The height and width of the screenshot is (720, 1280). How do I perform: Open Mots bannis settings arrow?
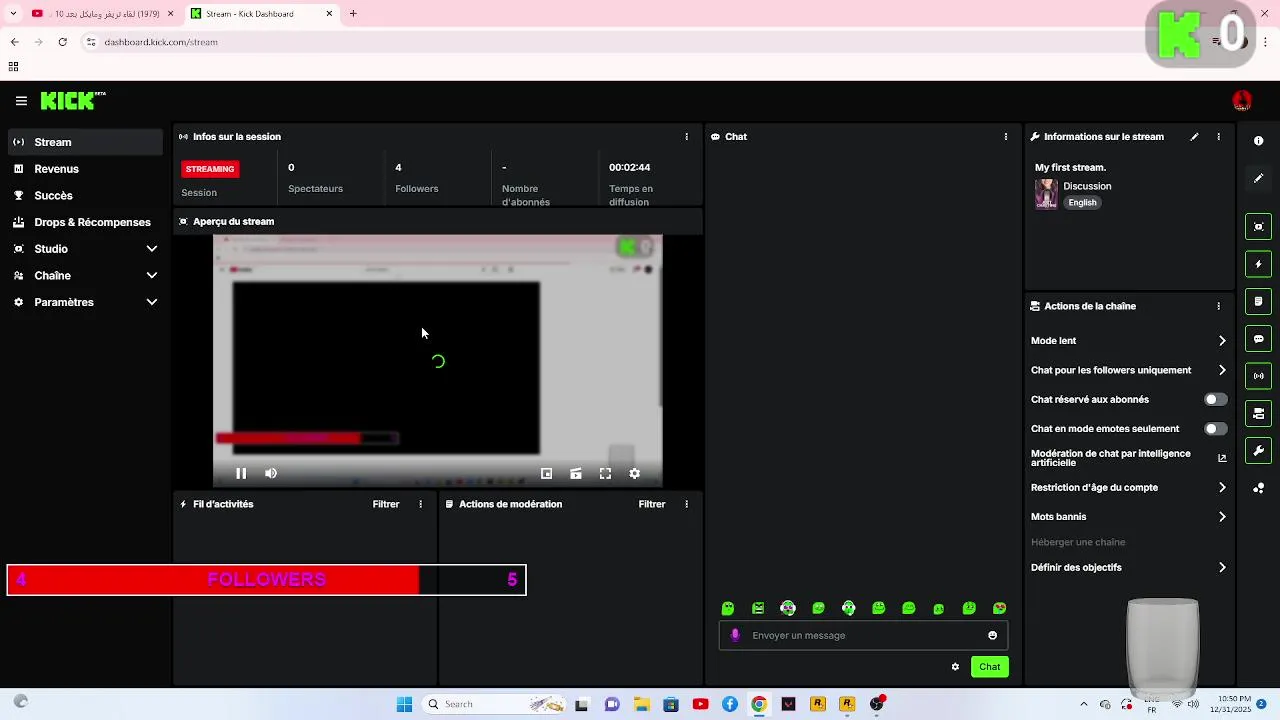1222,517
